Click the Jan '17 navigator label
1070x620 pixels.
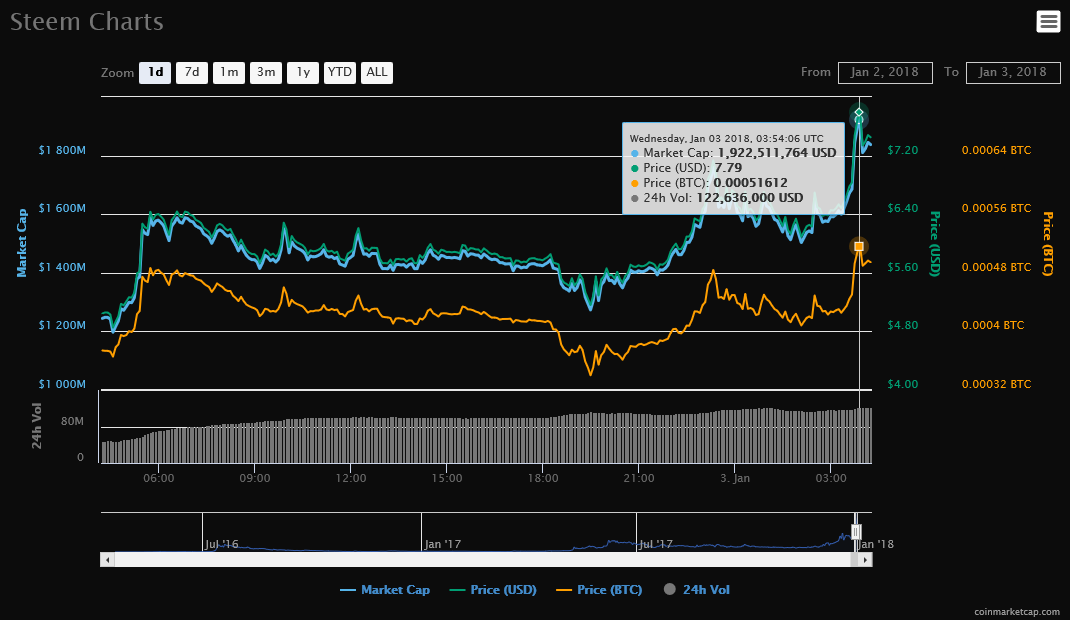tap(443, 544)
